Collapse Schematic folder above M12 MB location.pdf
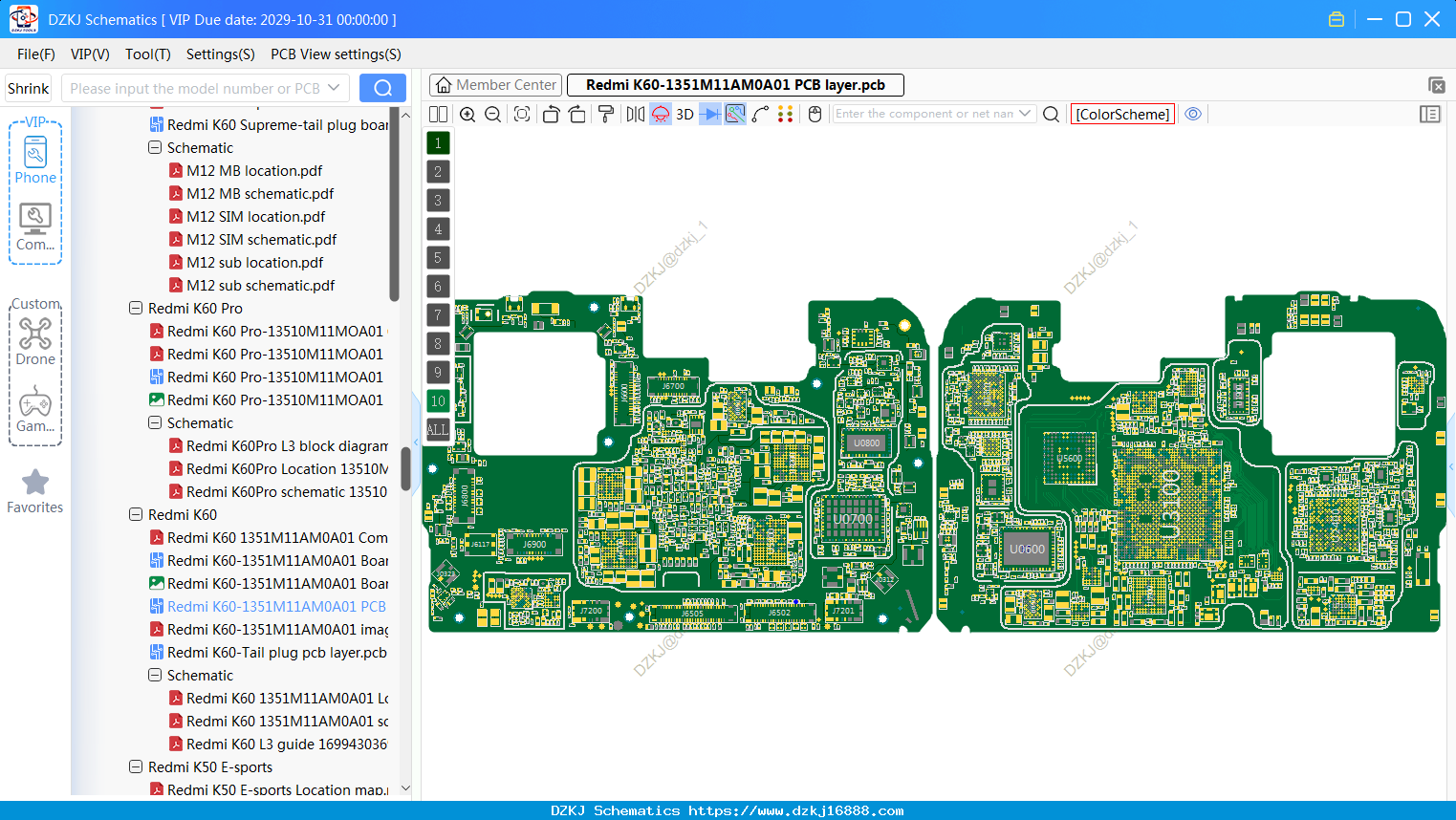1456x820 pixels. coord(155,148)
